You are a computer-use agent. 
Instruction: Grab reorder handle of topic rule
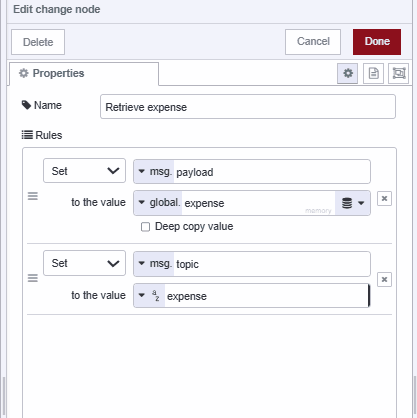33,278
